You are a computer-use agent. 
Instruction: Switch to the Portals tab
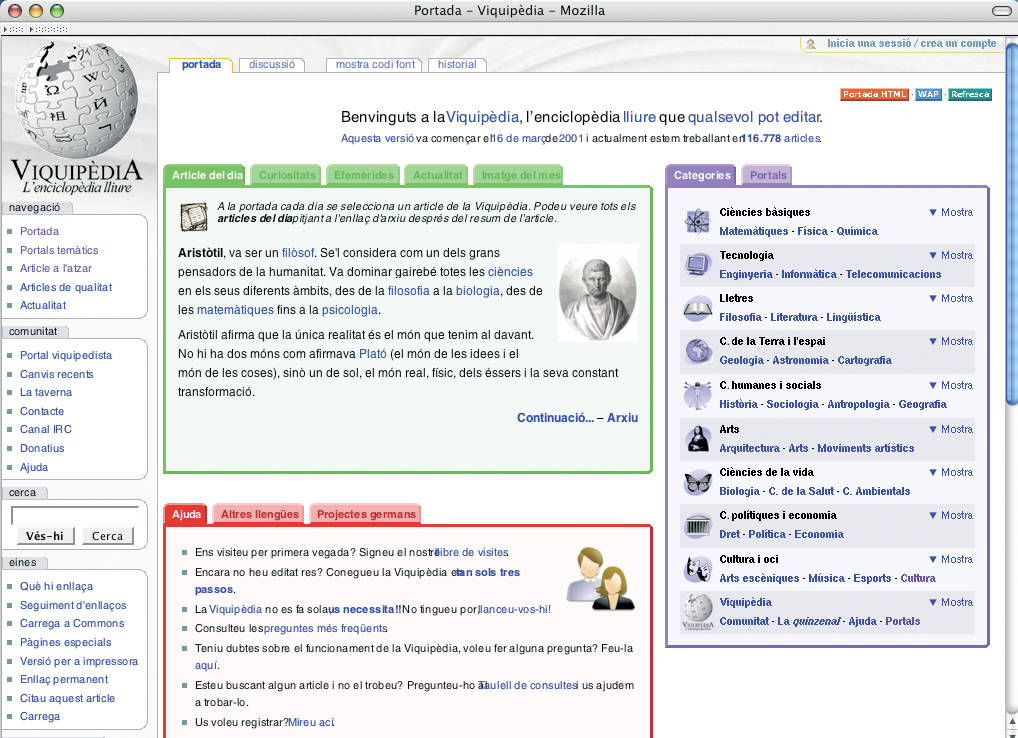768,175
